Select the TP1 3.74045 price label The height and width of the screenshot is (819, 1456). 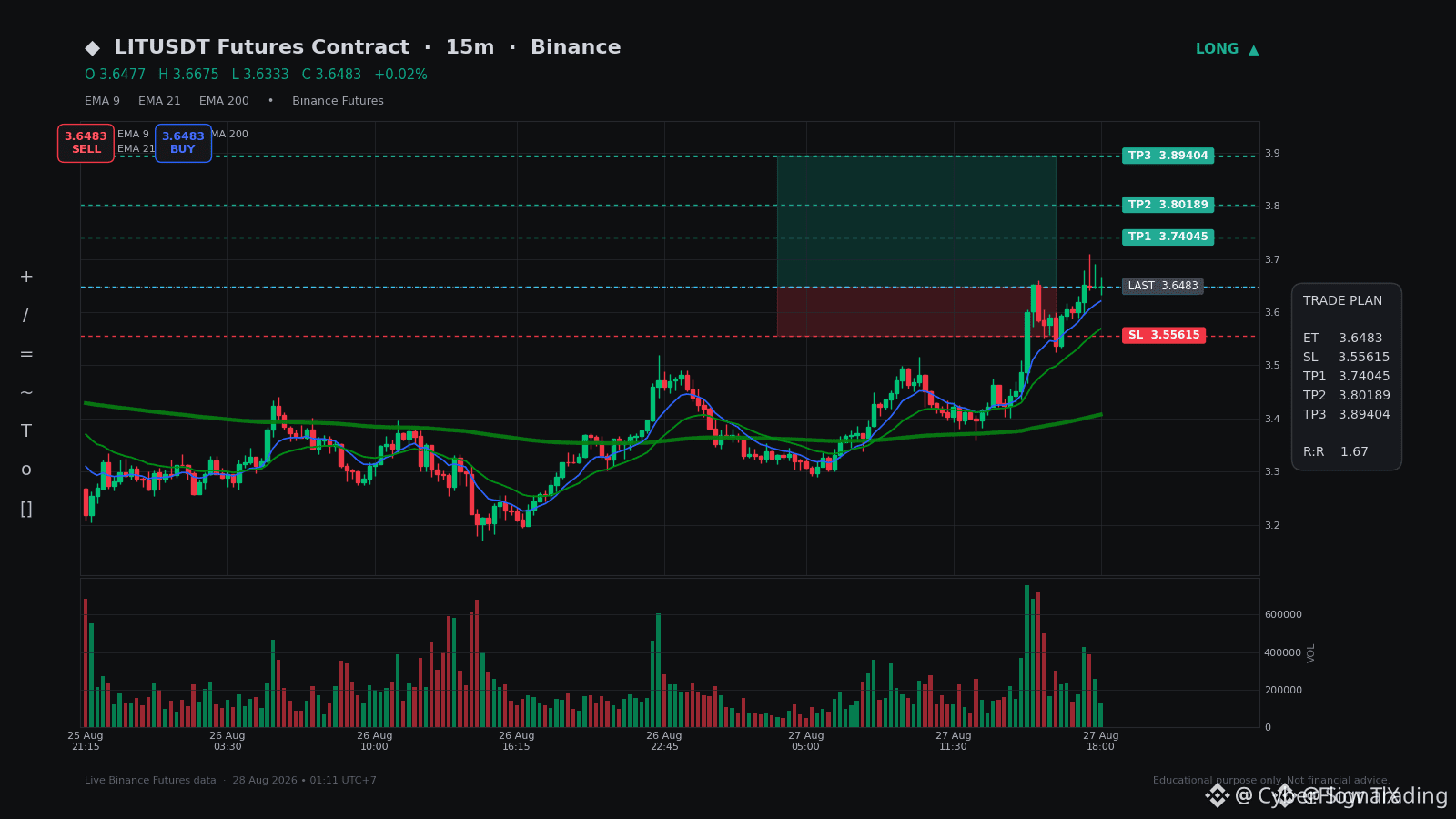pyautogui.click(x=1168, y=237)
